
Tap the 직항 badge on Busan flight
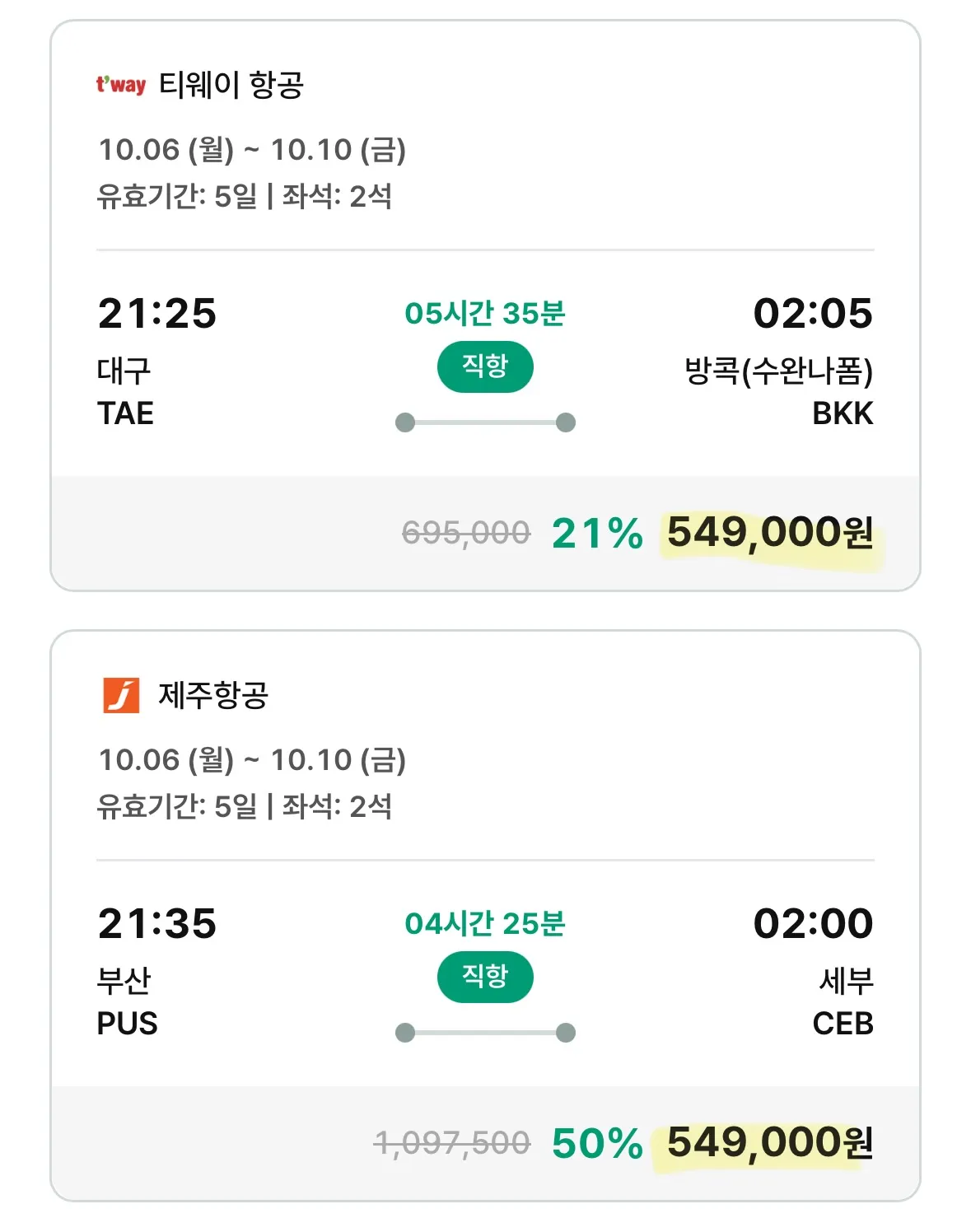(485, 977)
